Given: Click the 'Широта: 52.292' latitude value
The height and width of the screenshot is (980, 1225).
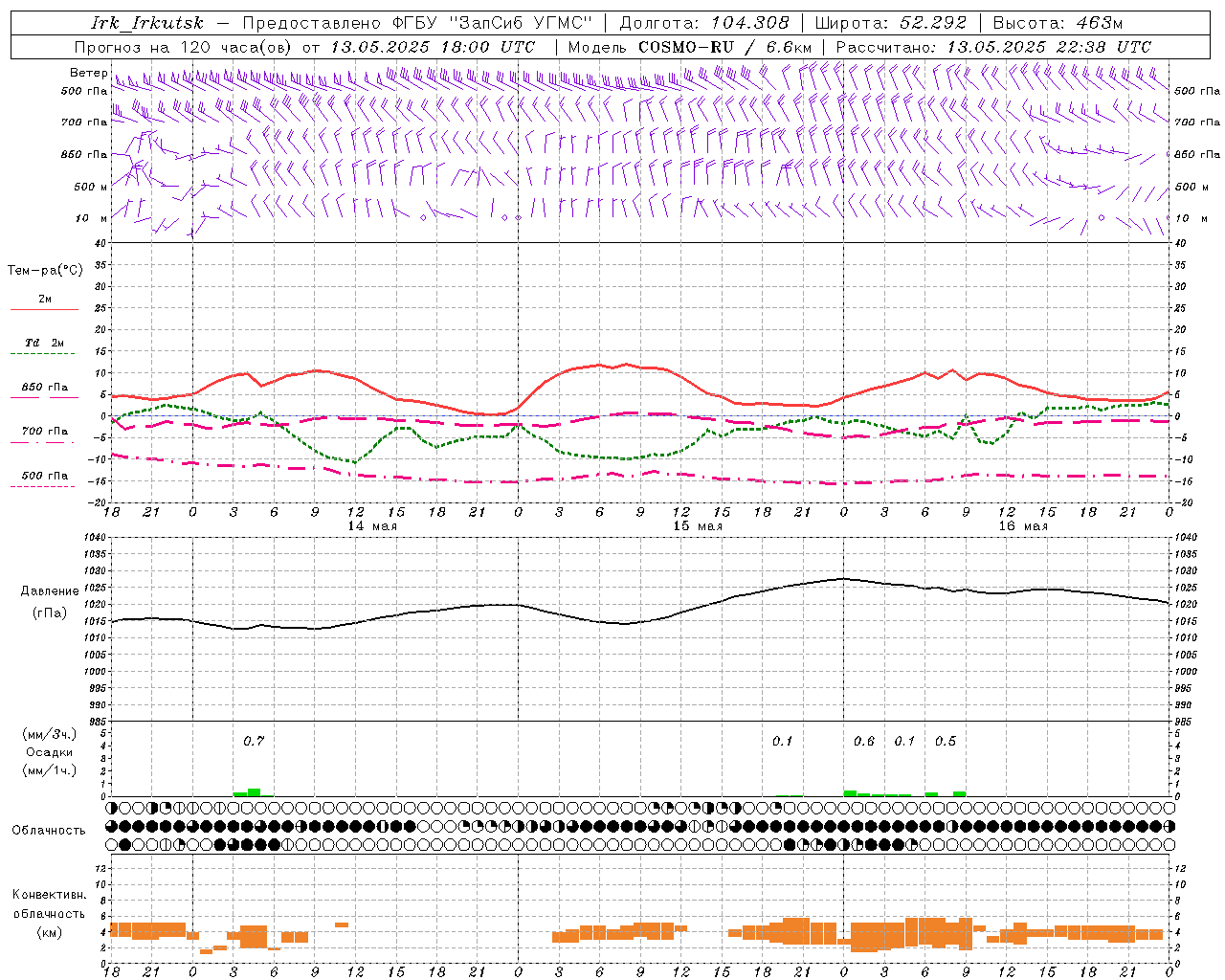Looking at the screenshot, I should coord(891,23).
